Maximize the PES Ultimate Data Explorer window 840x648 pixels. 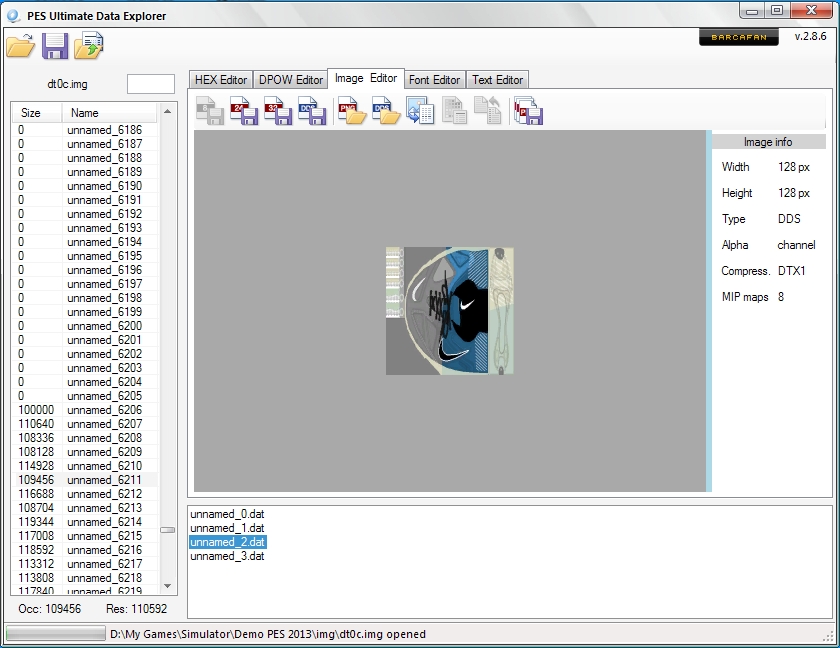[777, 10]
